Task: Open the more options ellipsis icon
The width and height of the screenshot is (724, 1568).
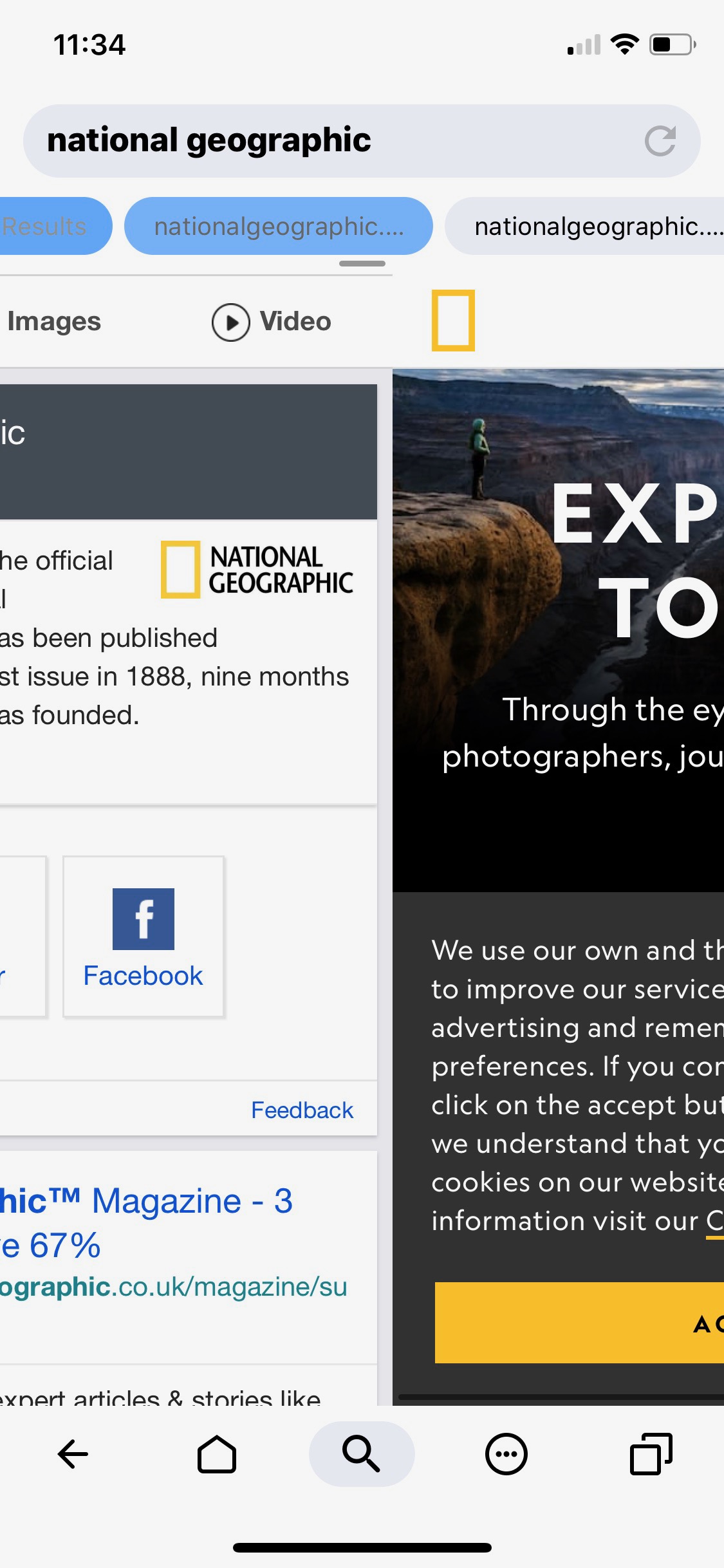Action: tap(506, 1453)
